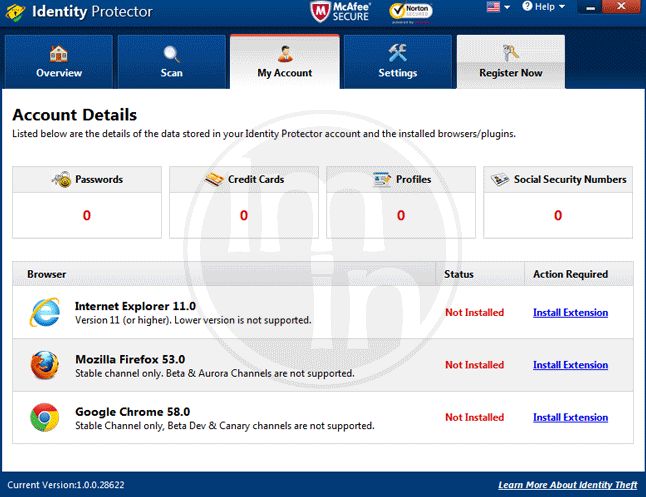This screenshot has width=646, height=497.
Task: Click the Google Chrome browser icon
Action: (44, 417)
